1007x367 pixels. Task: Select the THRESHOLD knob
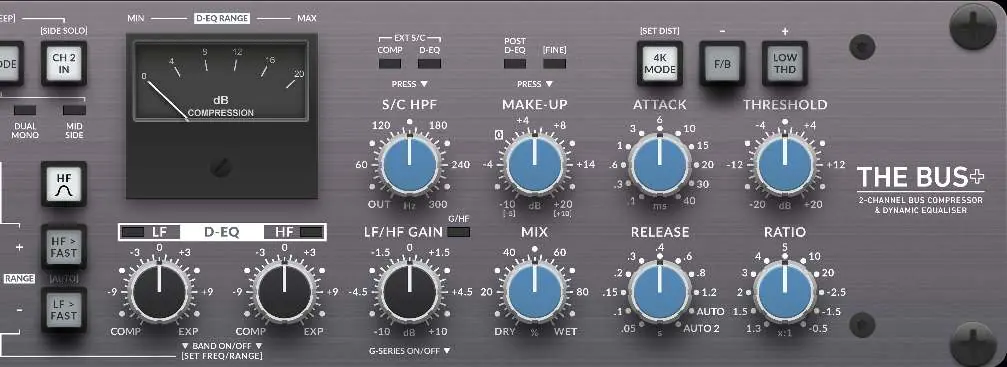(x=784, y=165)
